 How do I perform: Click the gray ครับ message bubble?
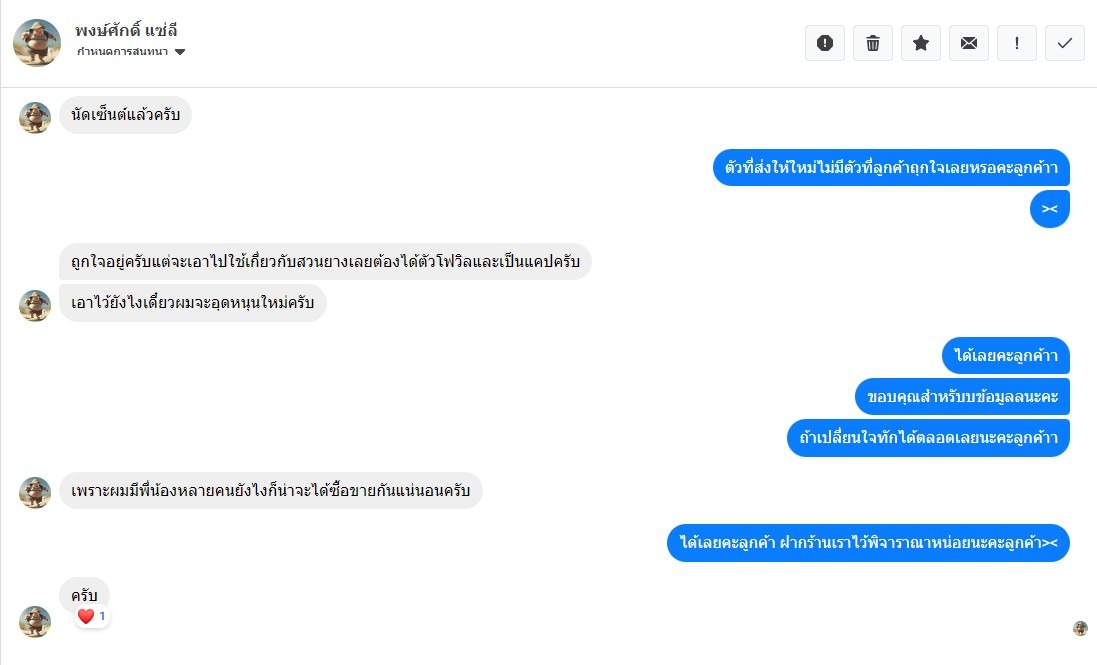[84, 594]
